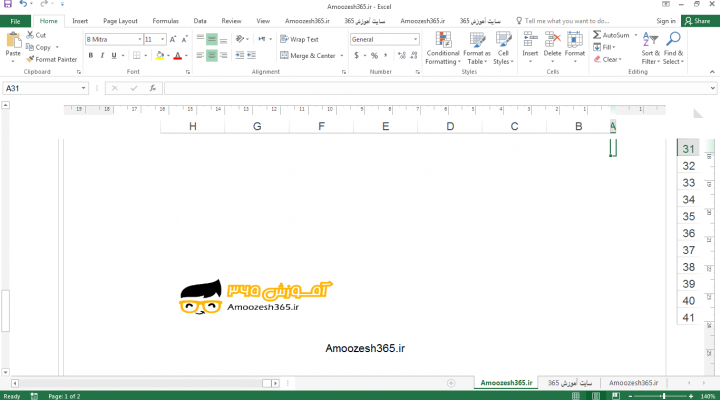Click Insert cells icon
Screen dimensions: 720x400
point(530,39)
